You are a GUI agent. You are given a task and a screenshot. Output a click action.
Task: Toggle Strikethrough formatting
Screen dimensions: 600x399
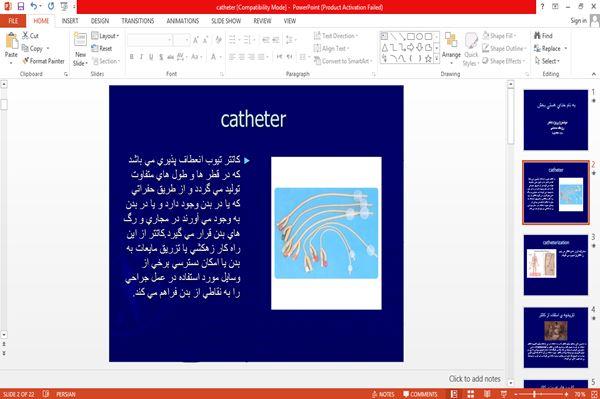click(x=171, y=57)
